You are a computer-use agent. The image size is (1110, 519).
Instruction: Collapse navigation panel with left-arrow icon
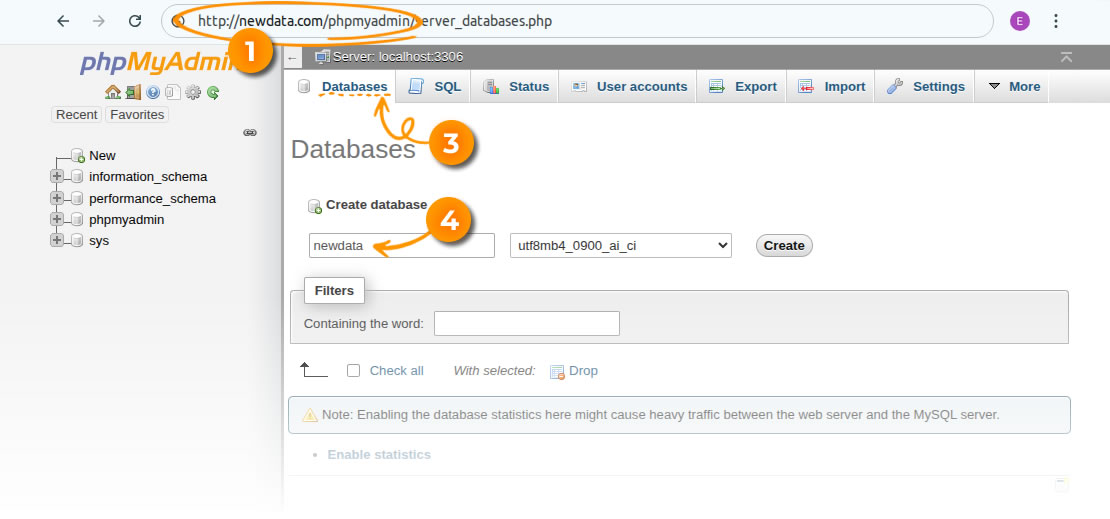293,57
